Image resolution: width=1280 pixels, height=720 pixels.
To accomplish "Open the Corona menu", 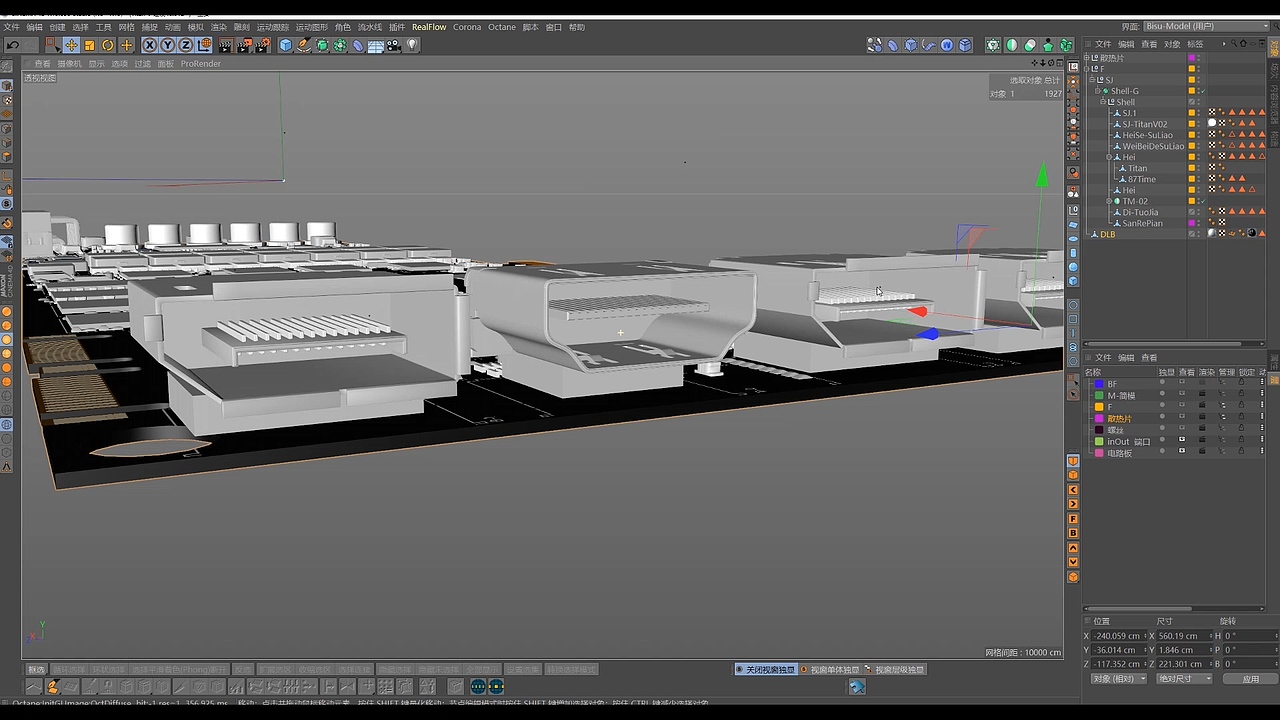I will click(x=467, y=27).
